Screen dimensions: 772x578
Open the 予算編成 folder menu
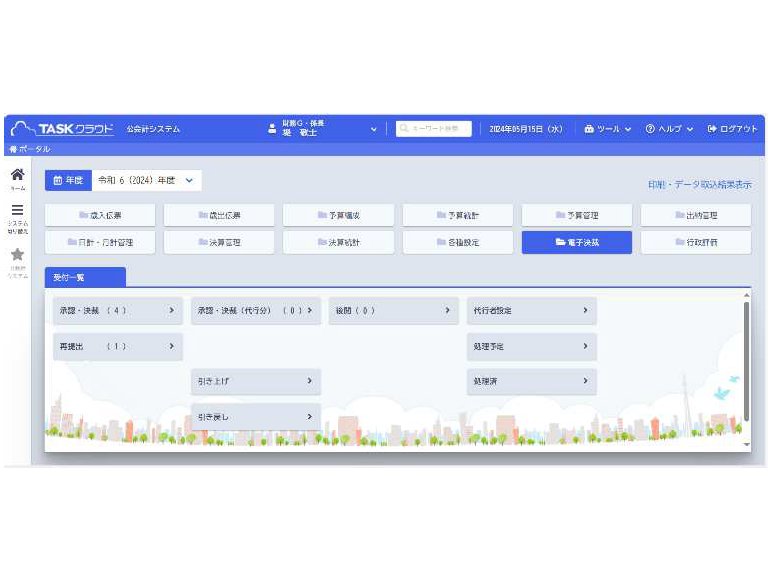click(x=339, y=215)
